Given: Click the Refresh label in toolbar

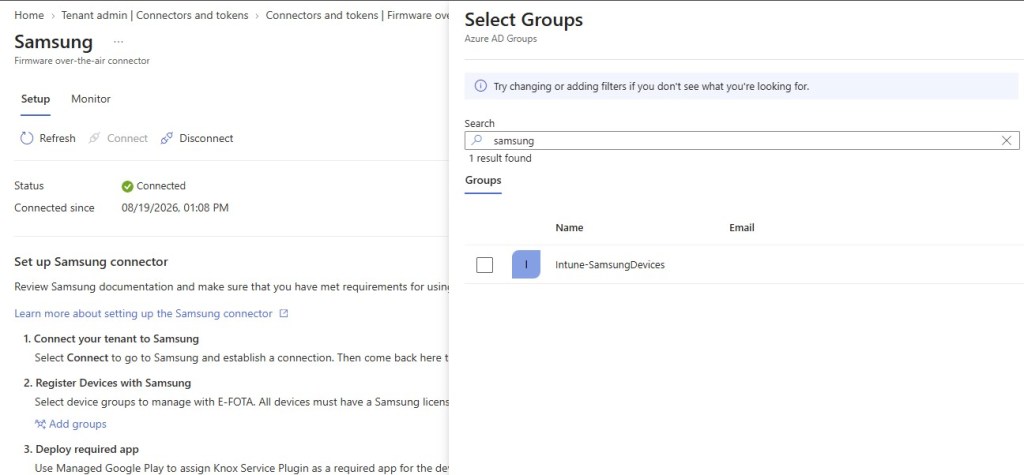Looking at the screenshot, I should pyautogui.click(x=57, y=139).
